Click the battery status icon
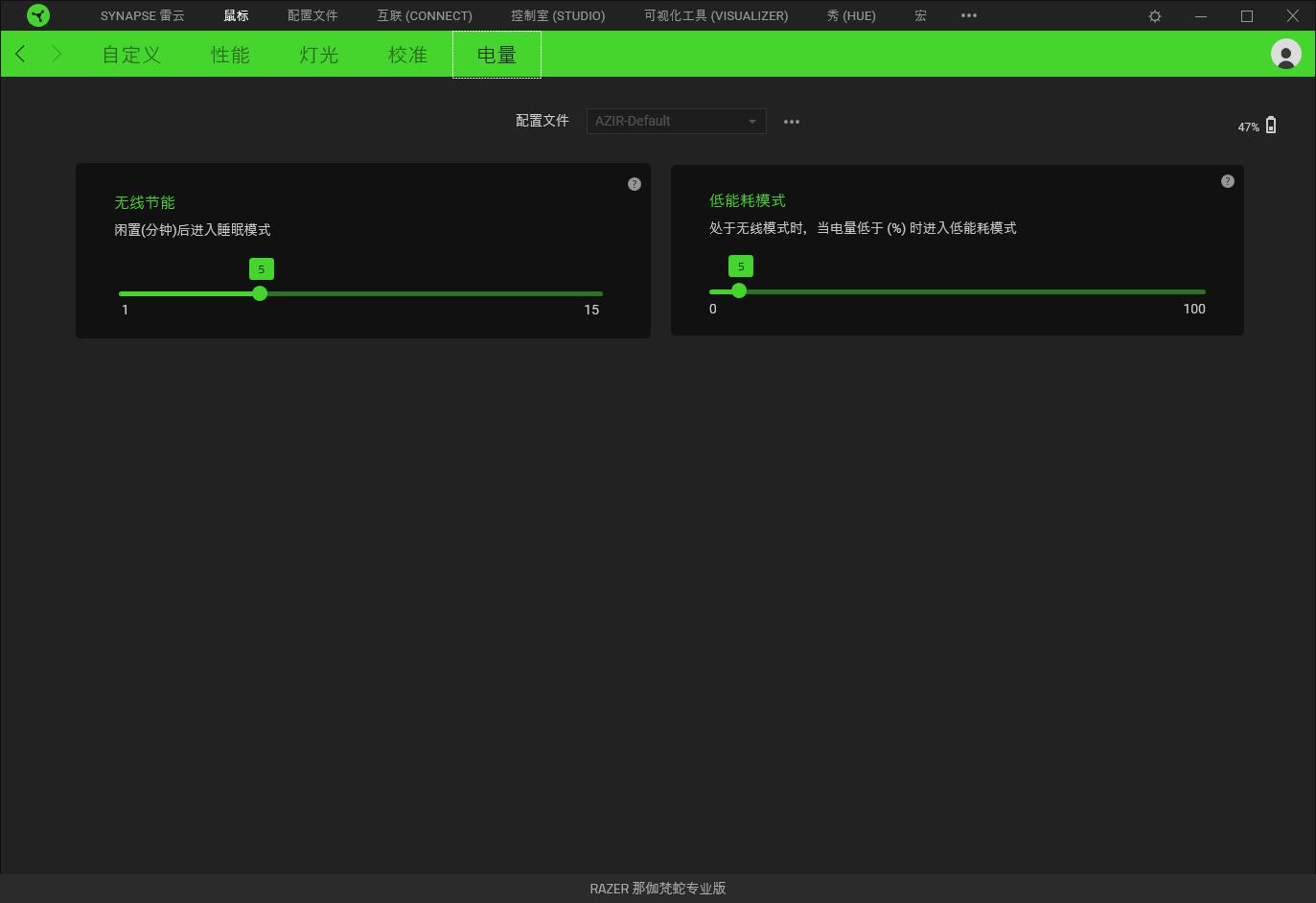The height and width of the screenshot is (903, 1316). pos(1271,125)
